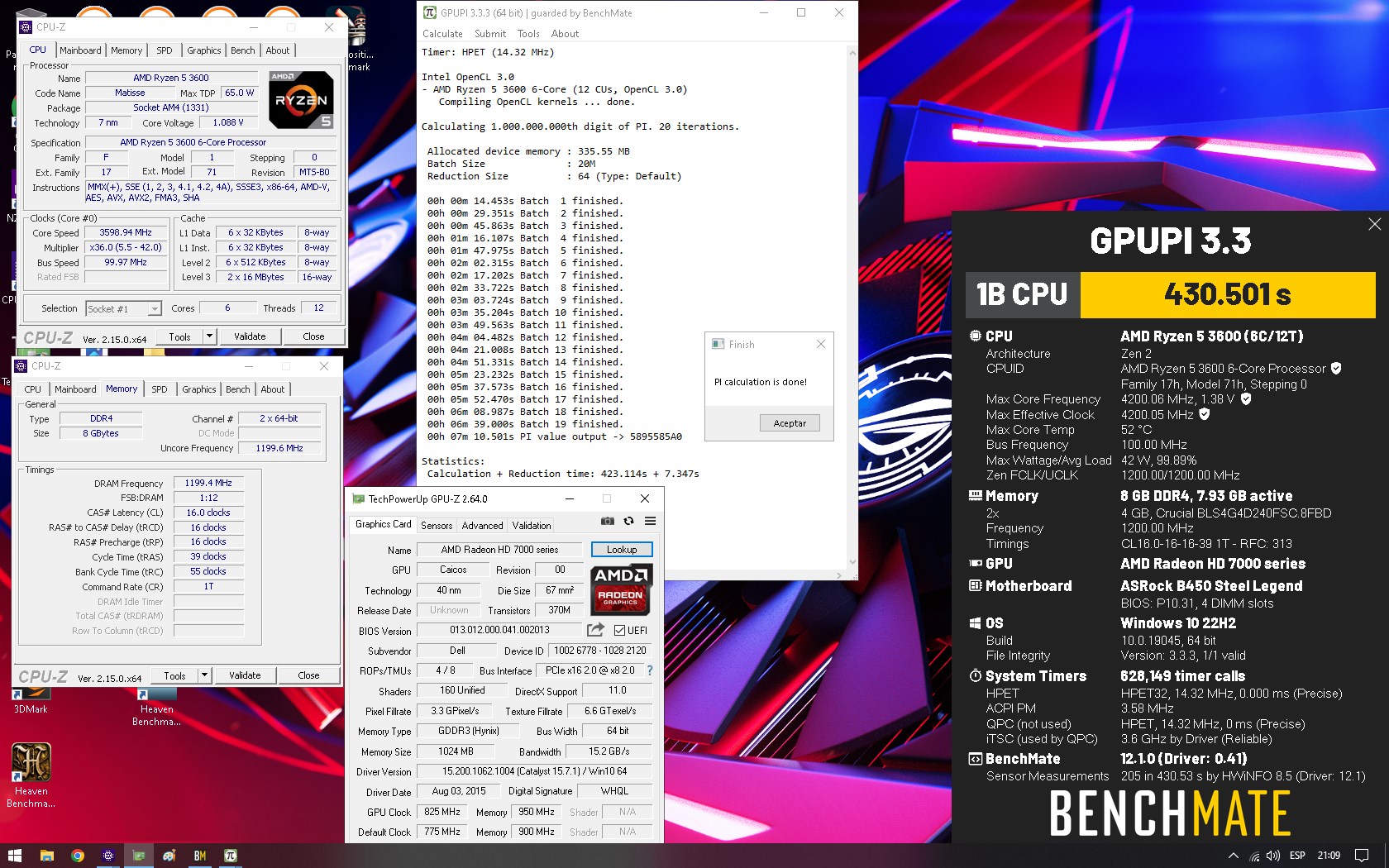
Task: Click the GPU-Z screenshot camera icon
Action: point(608,521)
